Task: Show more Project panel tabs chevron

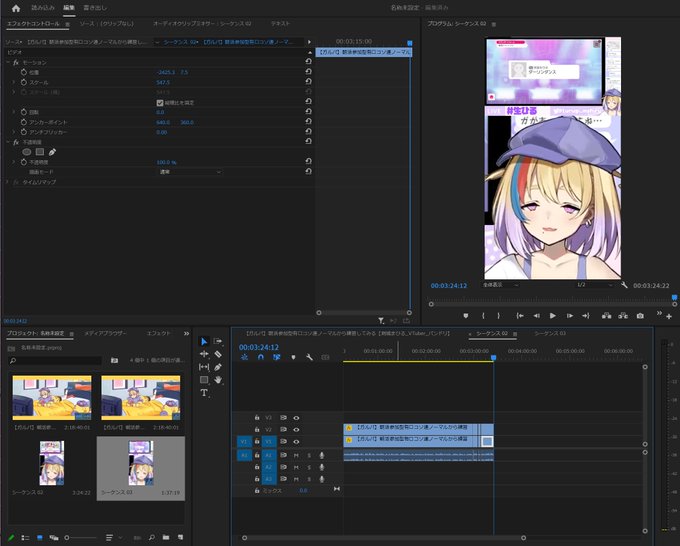Action: 186,333
